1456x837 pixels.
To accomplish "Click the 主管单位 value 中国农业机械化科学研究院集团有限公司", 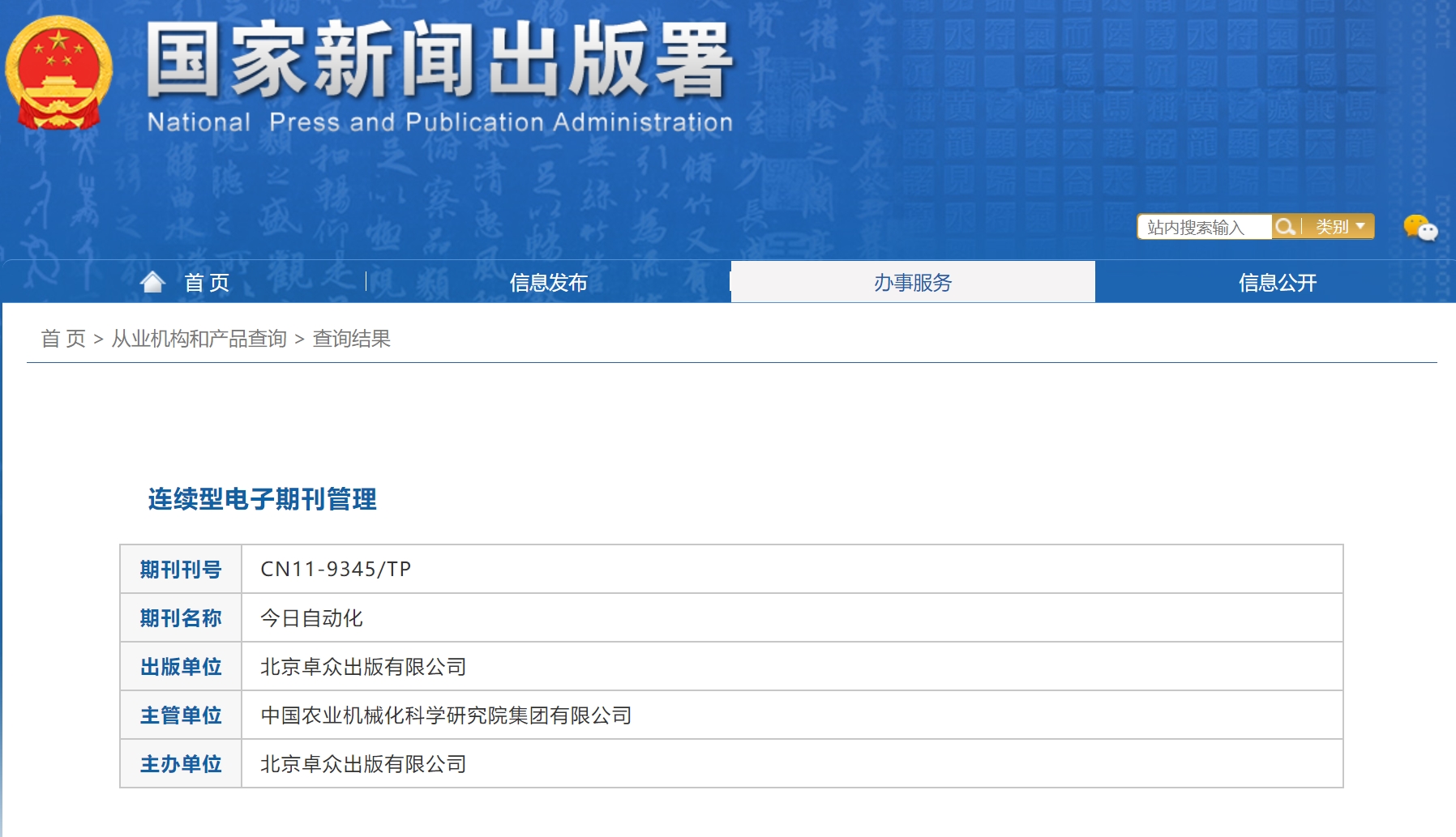I will (446, 715).
